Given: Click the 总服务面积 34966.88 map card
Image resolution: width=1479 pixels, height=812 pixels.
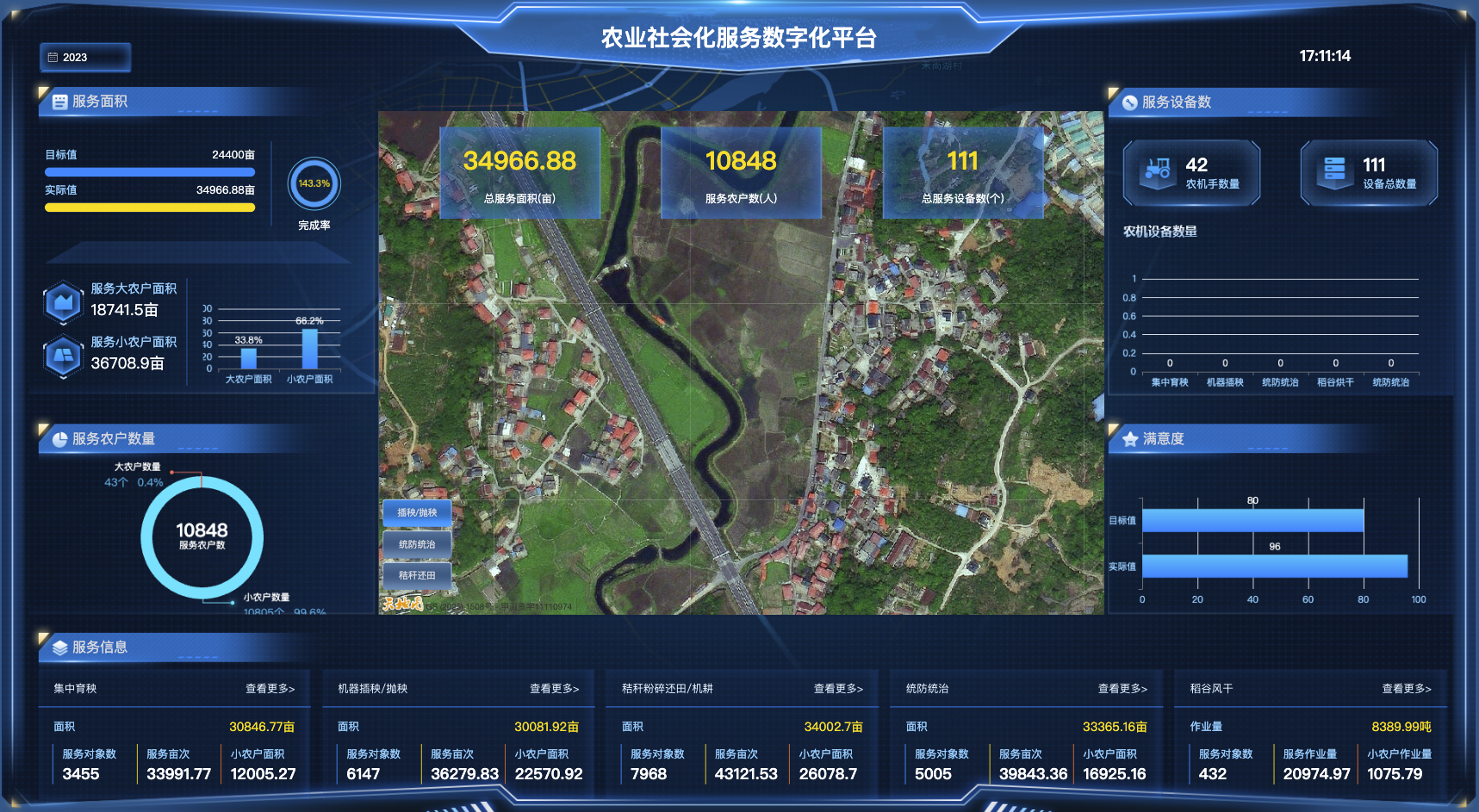Looking at the screenshot, I should [x=519, y=173].
